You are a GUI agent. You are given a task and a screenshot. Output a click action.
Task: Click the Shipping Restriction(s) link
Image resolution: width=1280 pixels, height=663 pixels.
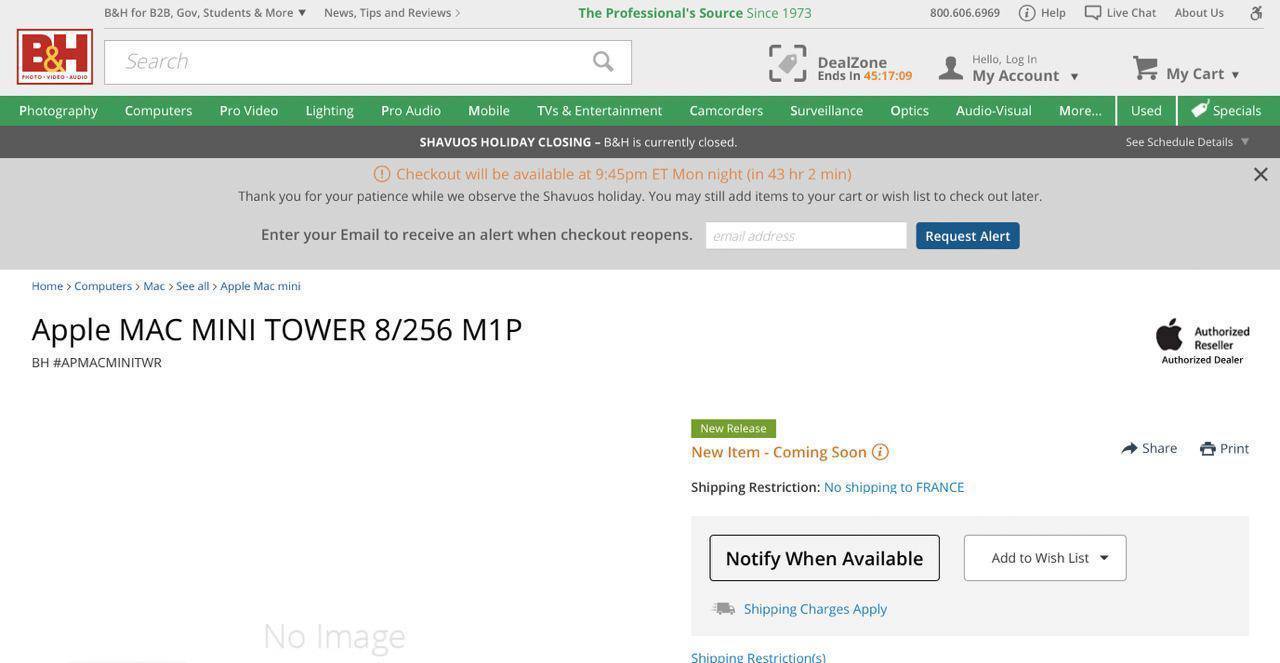point(758,657)
